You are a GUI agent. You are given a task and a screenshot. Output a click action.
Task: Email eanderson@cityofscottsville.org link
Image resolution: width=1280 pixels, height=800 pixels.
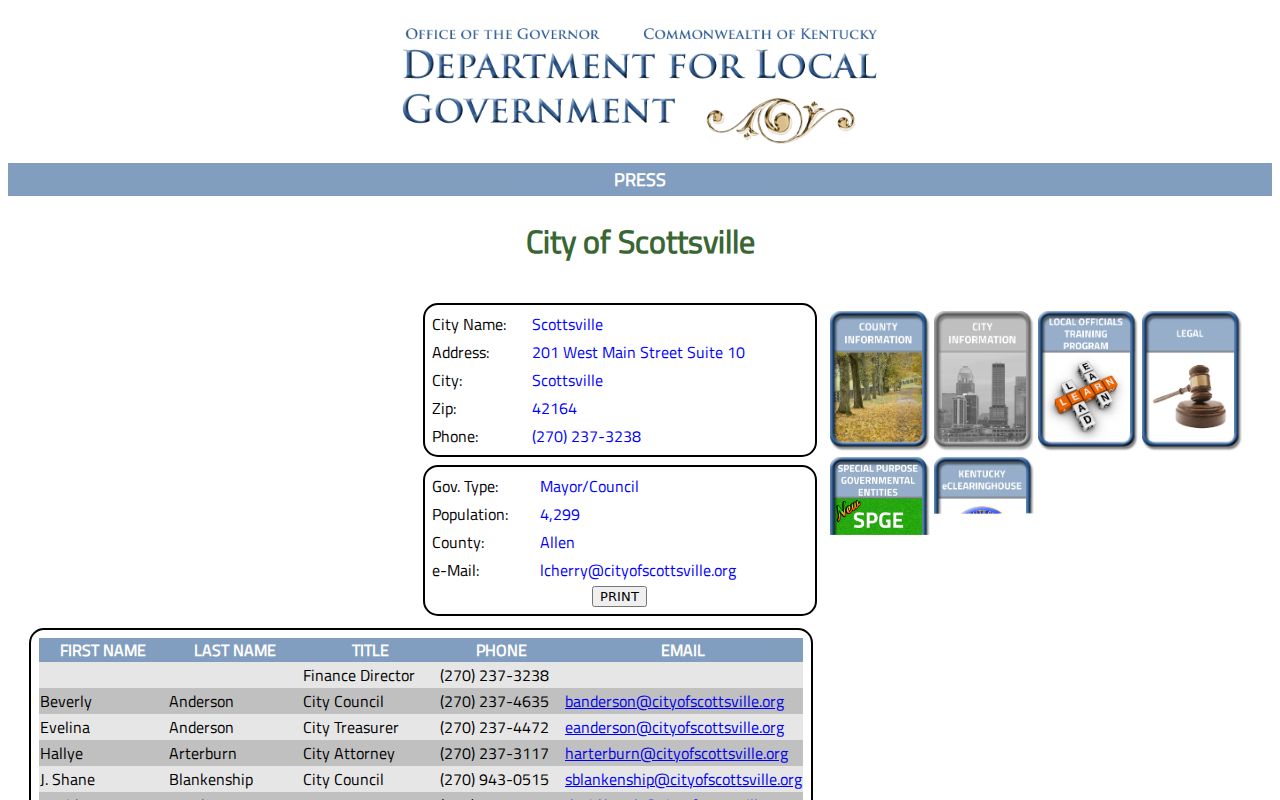tap(674, 728)
